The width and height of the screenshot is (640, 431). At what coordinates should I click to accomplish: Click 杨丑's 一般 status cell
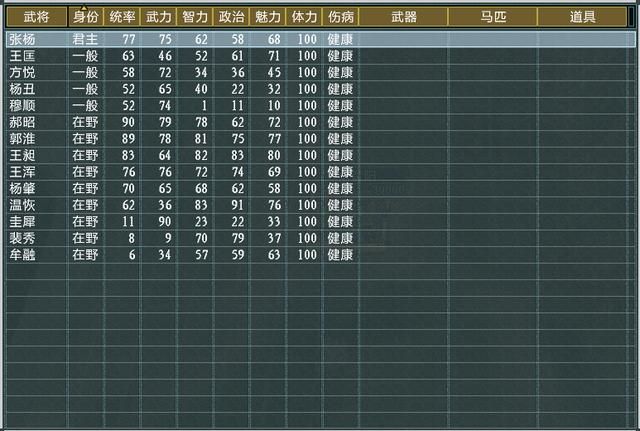85,89
